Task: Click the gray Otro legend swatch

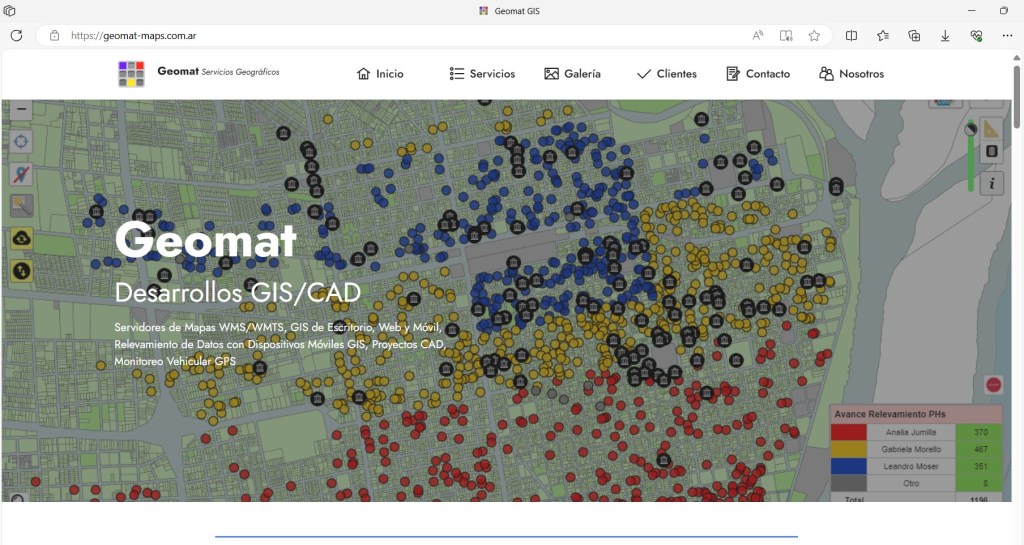Action: point(848,483)
